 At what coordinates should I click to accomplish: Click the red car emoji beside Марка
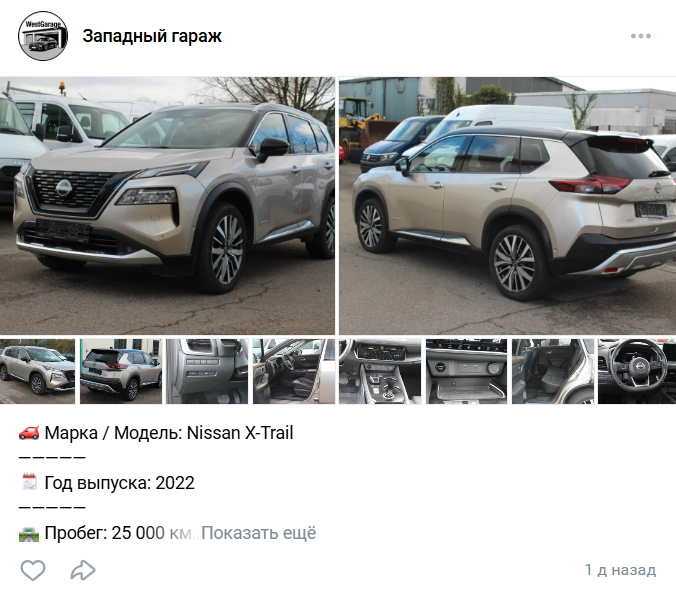(x=29, y=432)
